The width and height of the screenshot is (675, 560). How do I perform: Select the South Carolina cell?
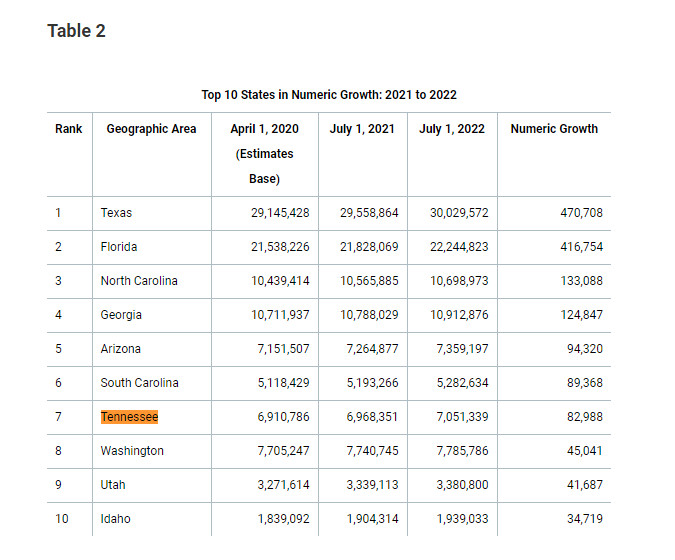point(139,383)
